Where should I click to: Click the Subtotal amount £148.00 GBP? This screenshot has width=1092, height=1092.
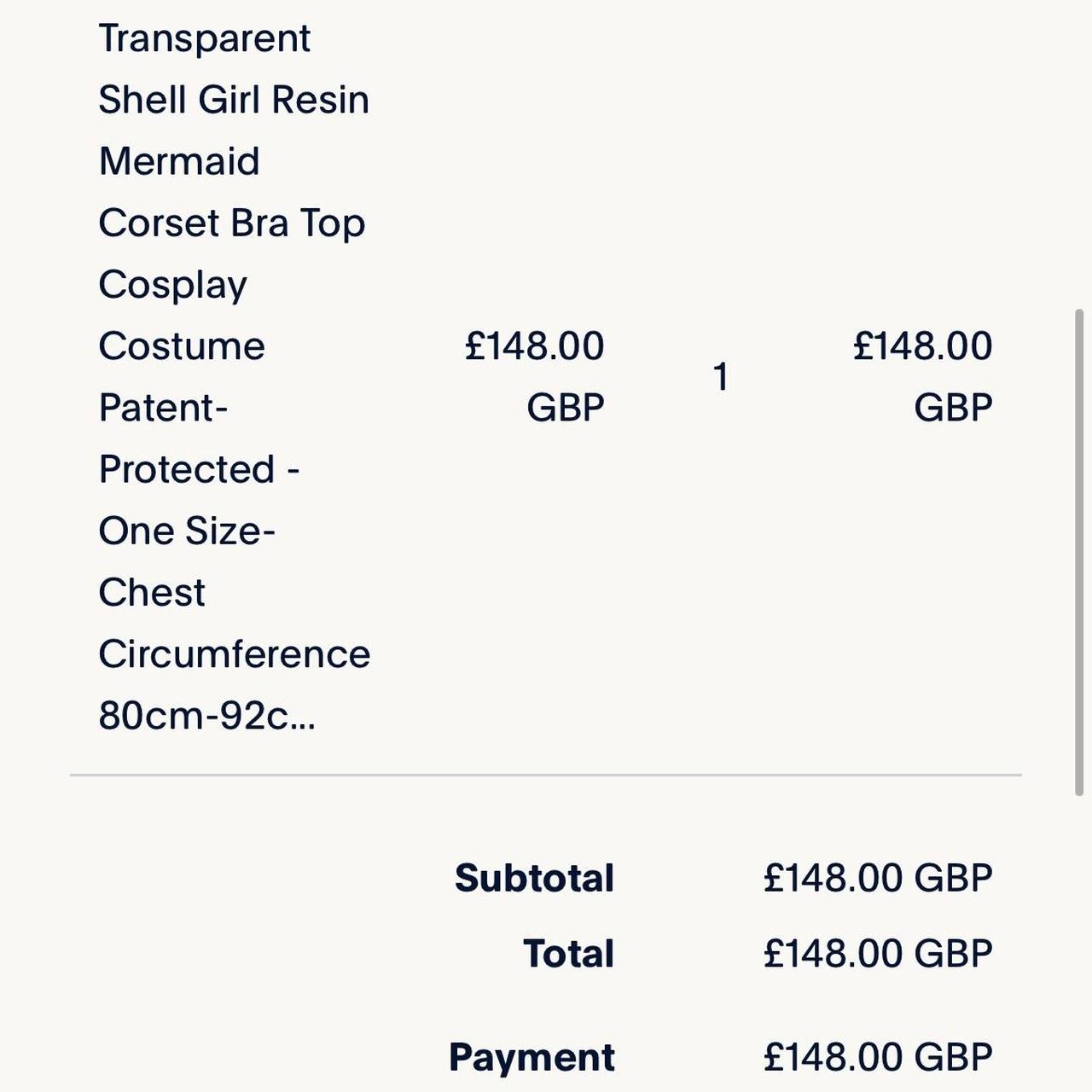[878, 878]
